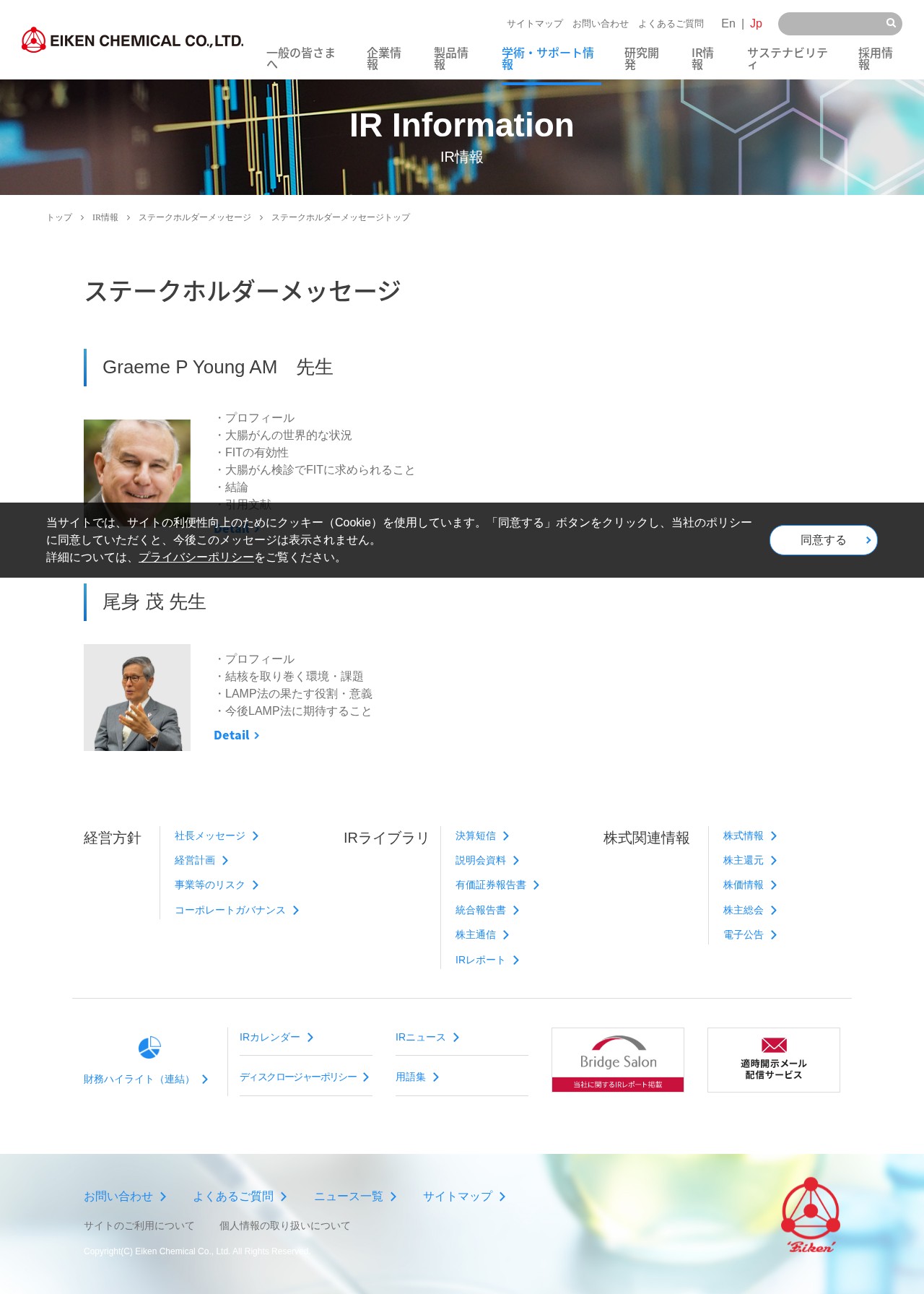Switch language to En
The width and height of the screenshot is (924, 1294).
(x=728, y=24)
